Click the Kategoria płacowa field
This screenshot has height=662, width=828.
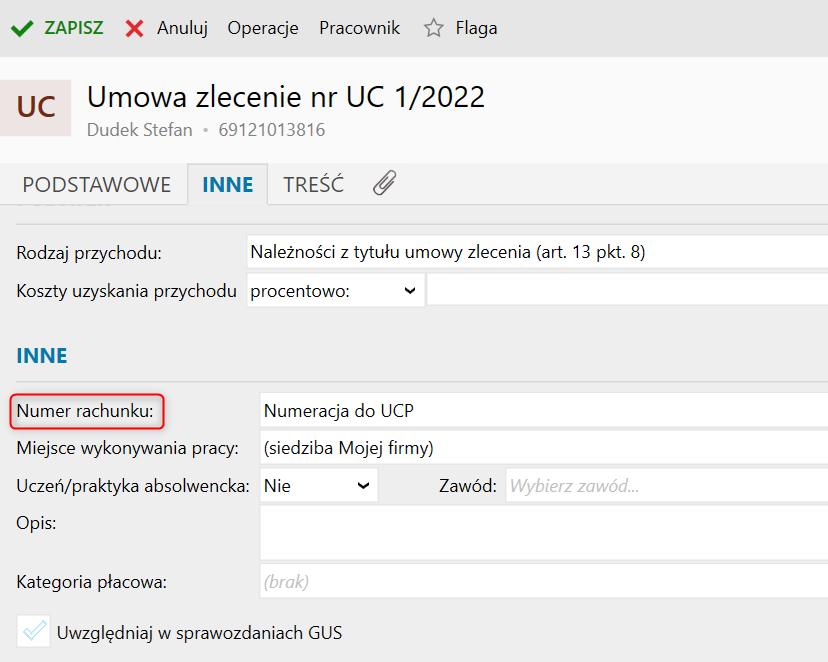pyautogui.click(x=540, y=581)
